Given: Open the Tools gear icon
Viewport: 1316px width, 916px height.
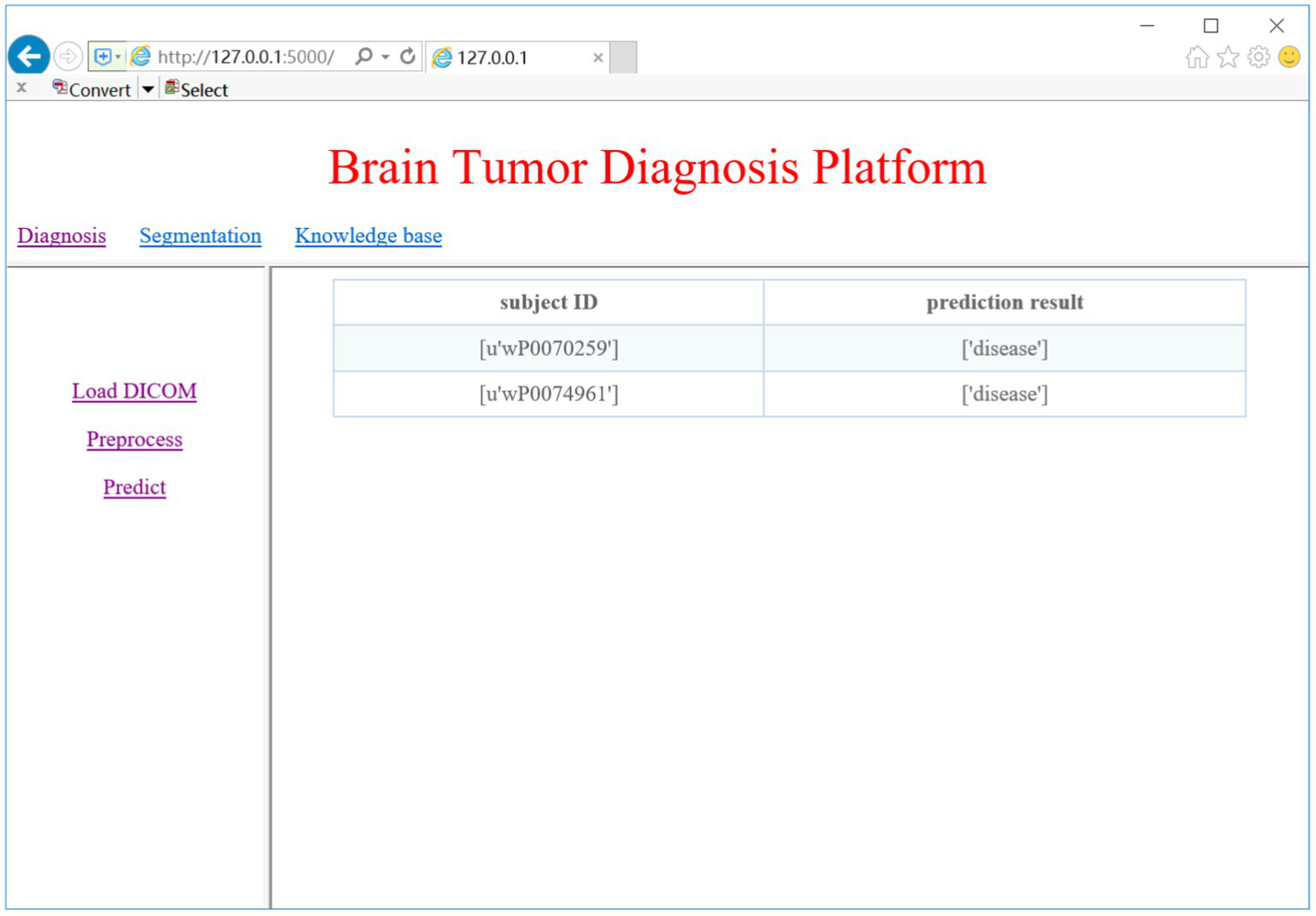Looking at the screenshot, I should (1259, 57).
